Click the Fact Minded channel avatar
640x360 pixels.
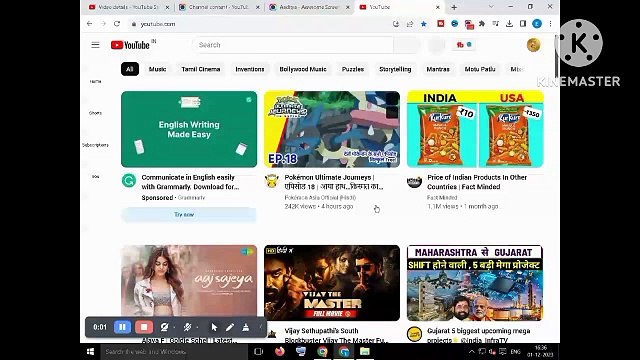coord(414,181)
